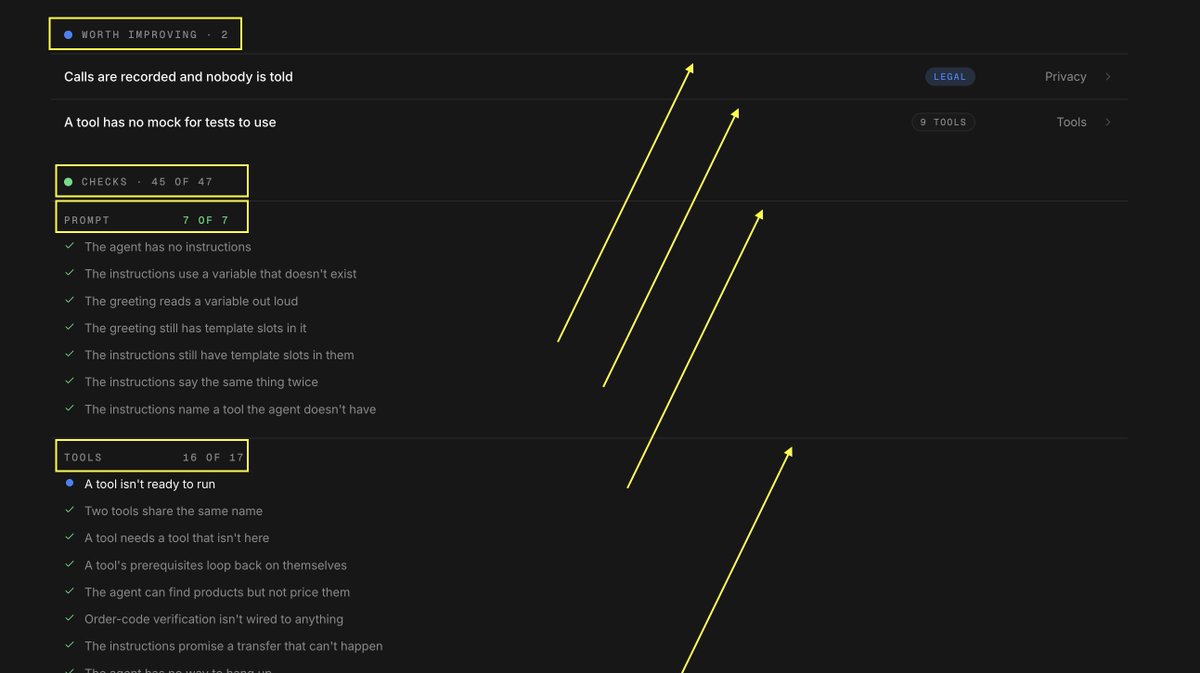Open the Tools link on mock row
1200x673 pixels.
(1071, 122)
